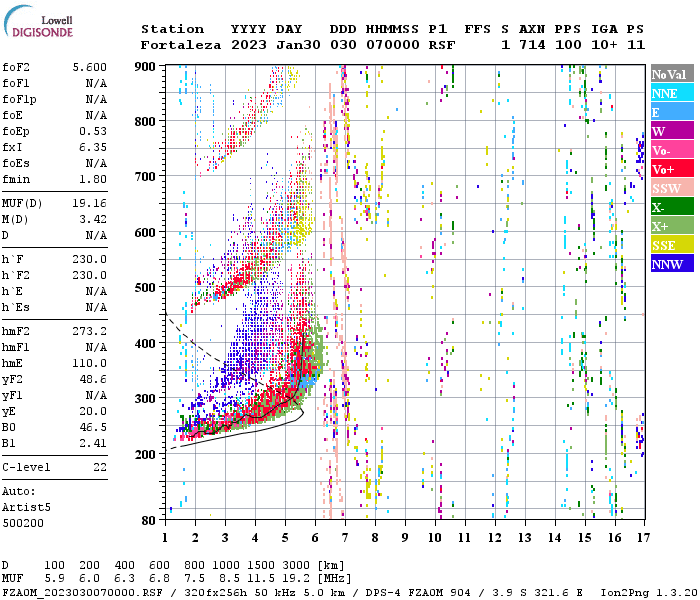Click the 7 MHz frequency axis label
Image resolution: width=700 pixels, height=600 pixels.
pos(345,538)
